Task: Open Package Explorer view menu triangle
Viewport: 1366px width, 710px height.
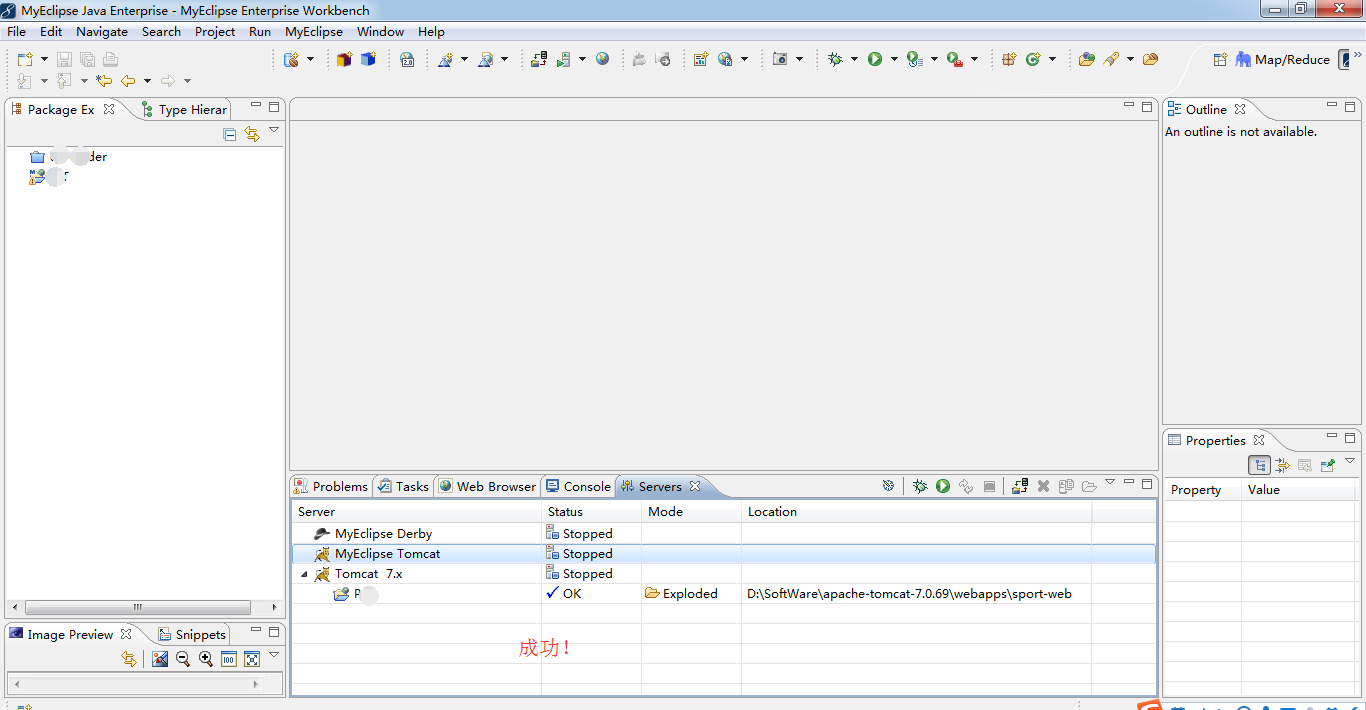Action: coord(274,130)
